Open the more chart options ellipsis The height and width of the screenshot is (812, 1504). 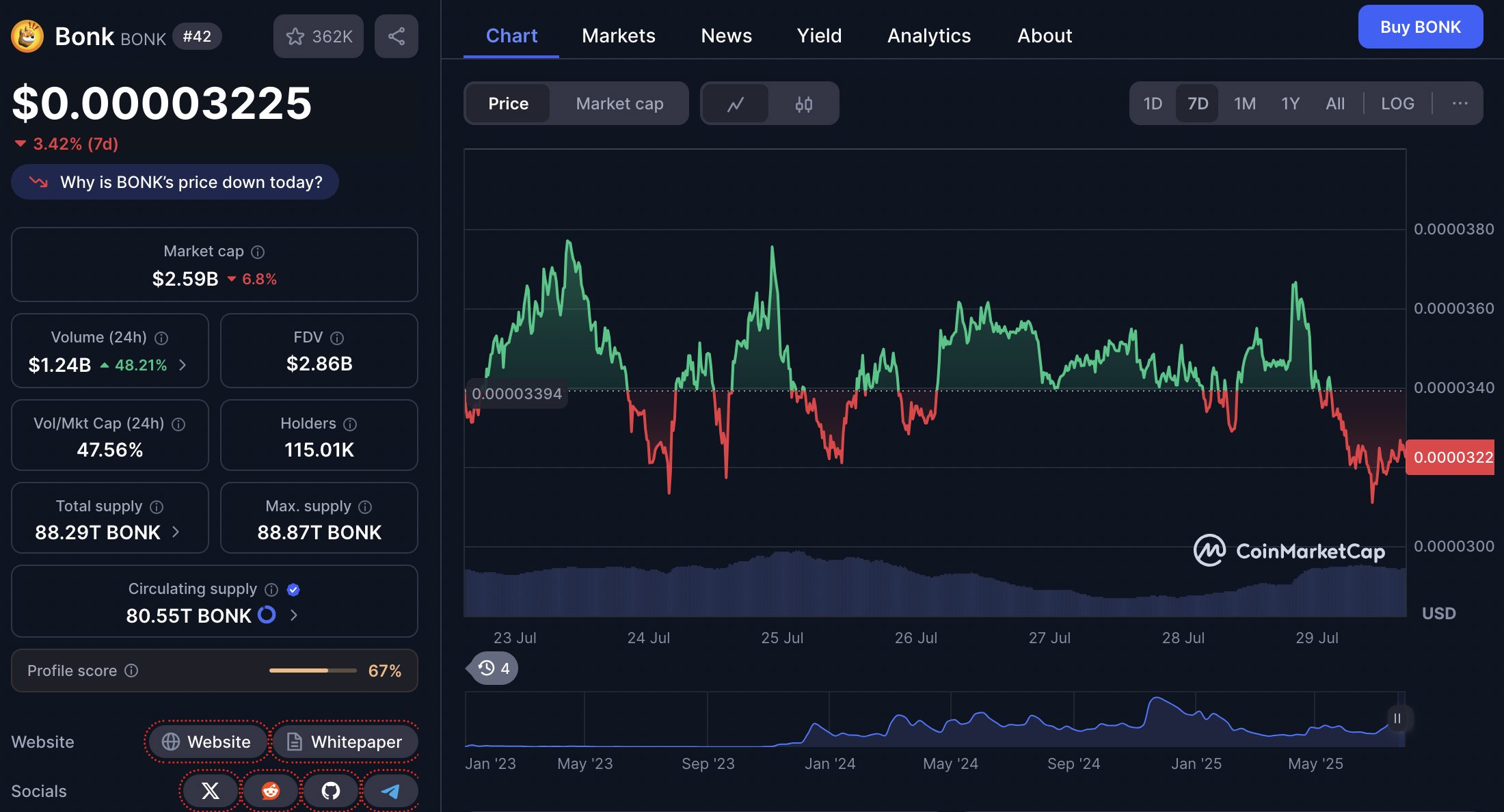(x=1460, y=104)
